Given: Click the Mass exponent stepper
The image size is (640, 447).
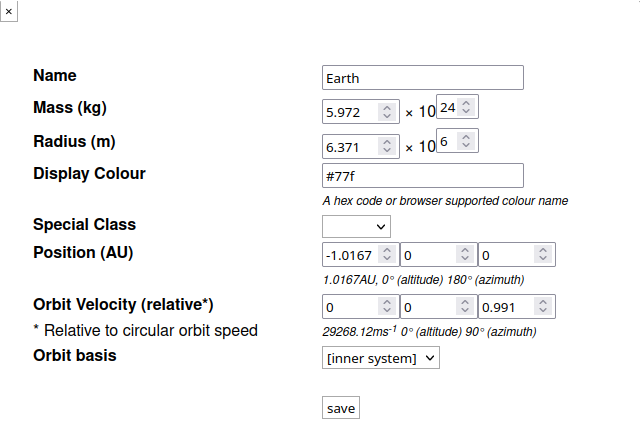Looking at the screenshot, I should coord(466,107).
